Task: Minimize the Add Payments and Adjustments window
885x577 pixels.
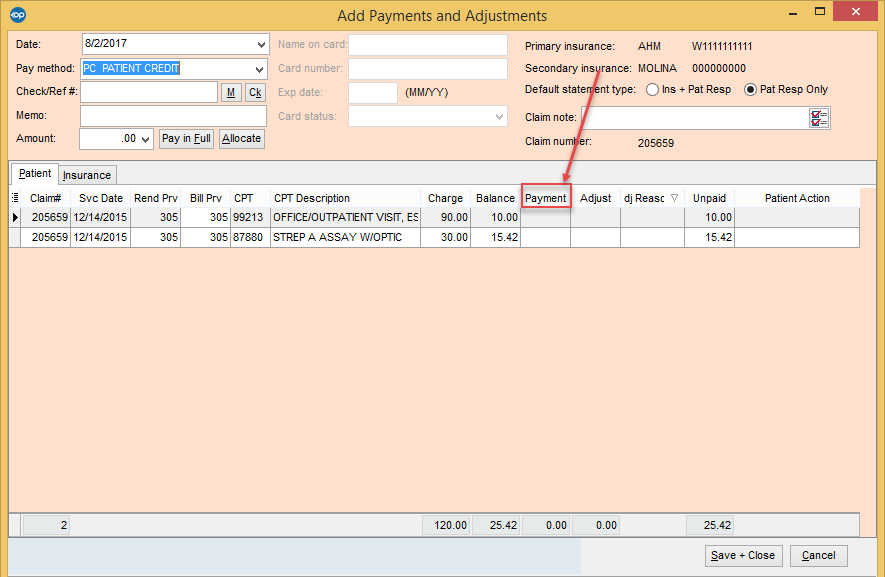Action: 793,12
